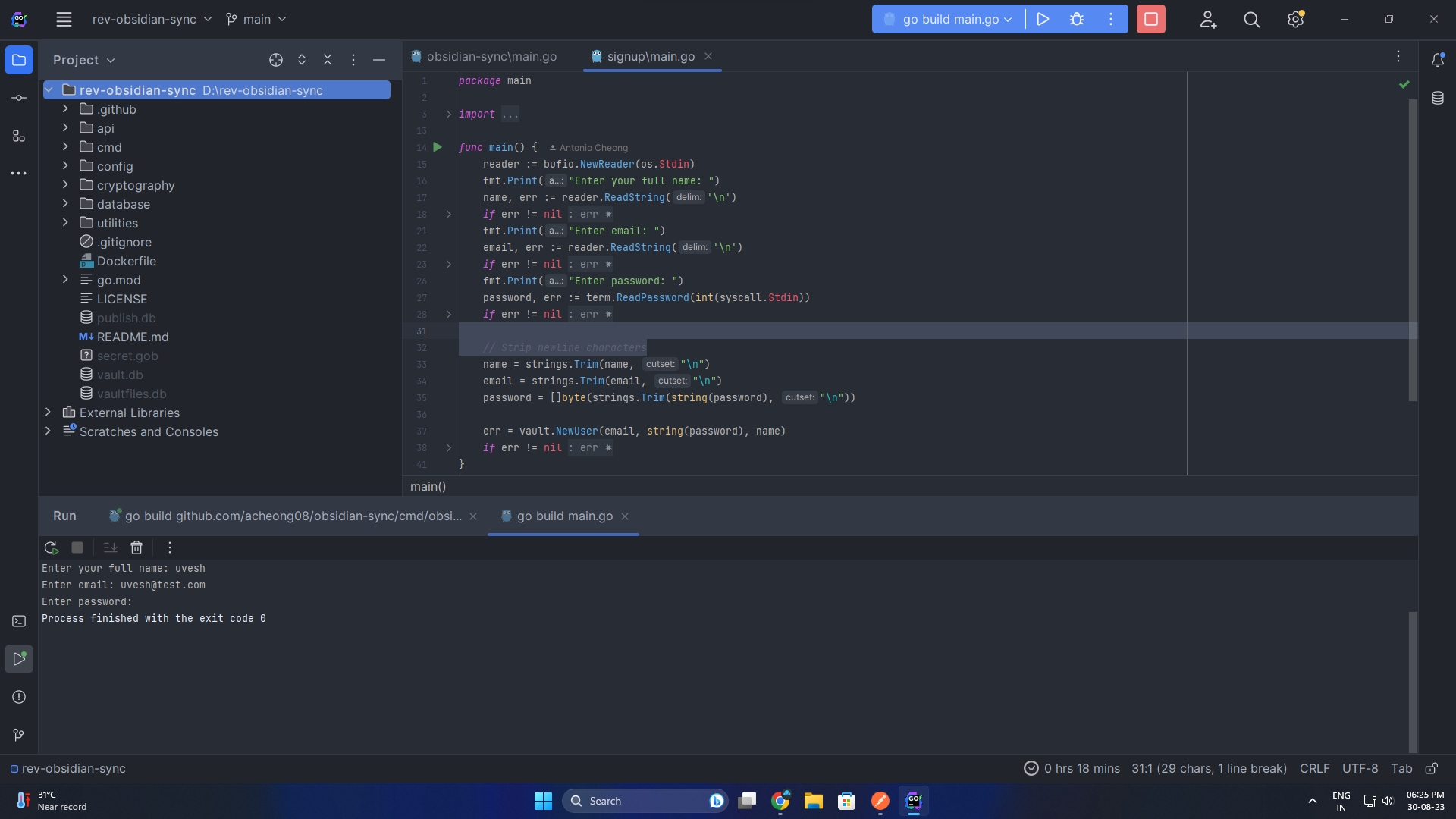Select opened file in Project view
The image size is (1456, 819).
276,60
